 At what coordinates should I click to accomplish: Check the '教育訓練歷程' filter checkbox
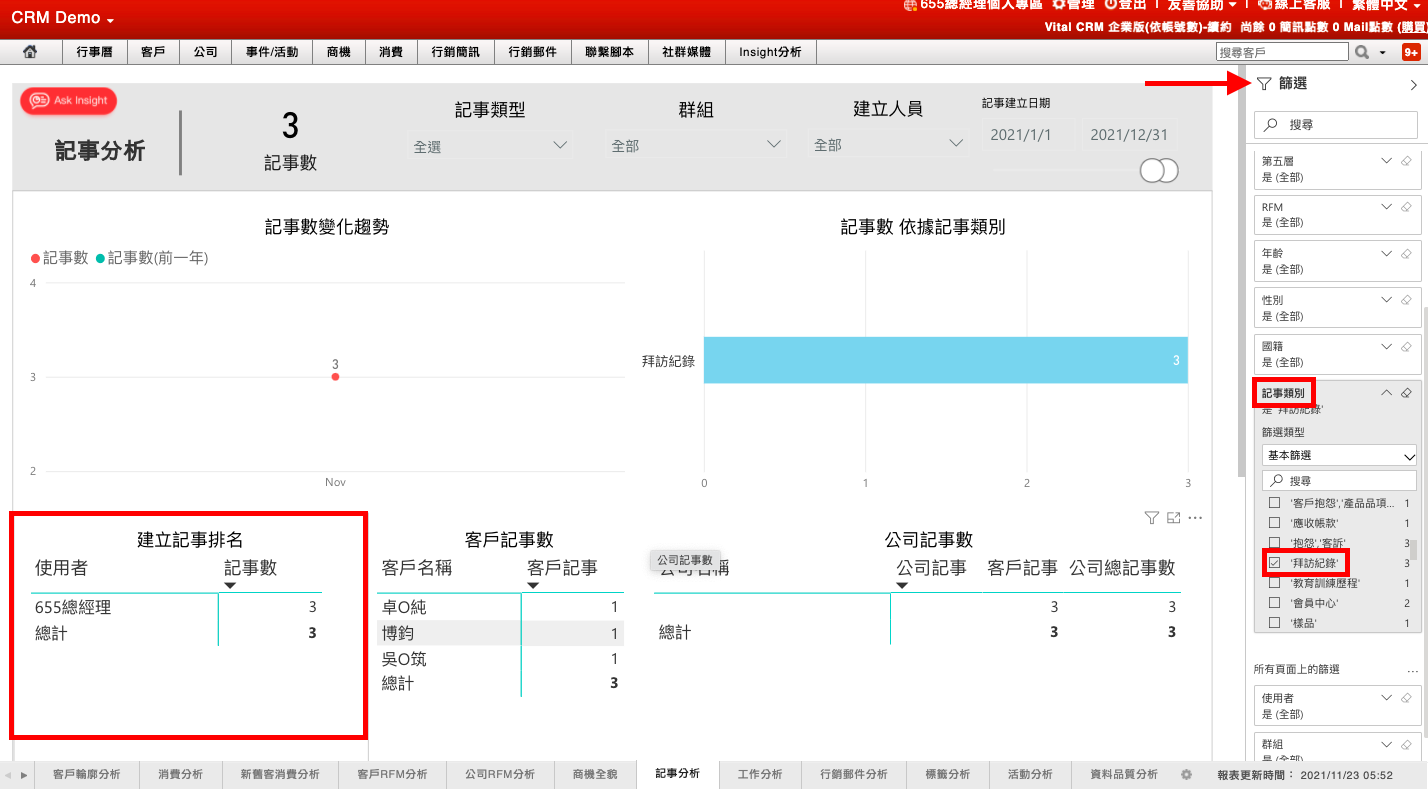click(x=1274, y=583)
